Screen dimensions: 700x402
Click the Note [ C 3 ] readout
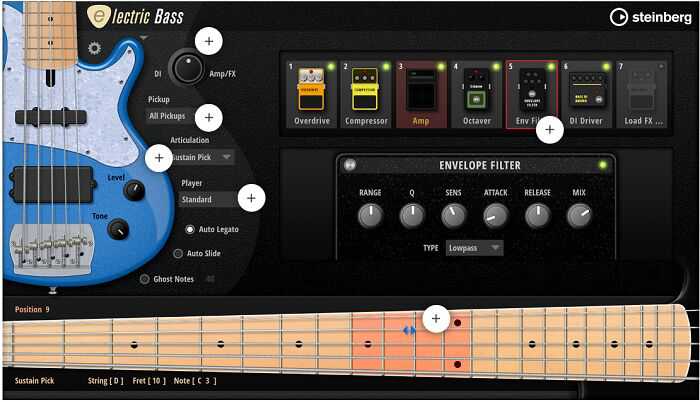pyautogui.click(x=195, y=381)
